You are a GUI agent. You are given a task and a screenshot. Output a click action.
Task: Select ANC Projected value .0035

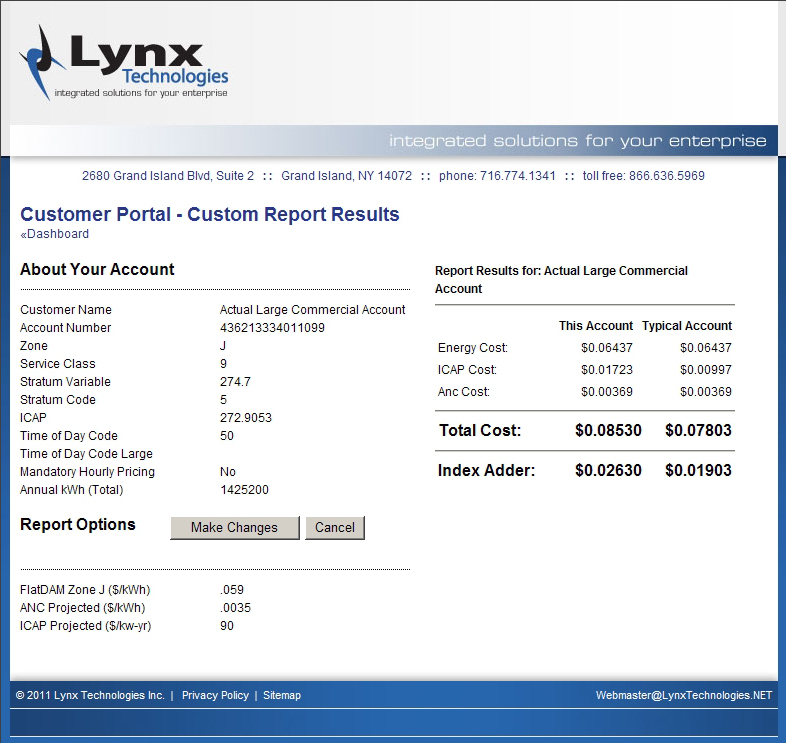pos(235,608)
